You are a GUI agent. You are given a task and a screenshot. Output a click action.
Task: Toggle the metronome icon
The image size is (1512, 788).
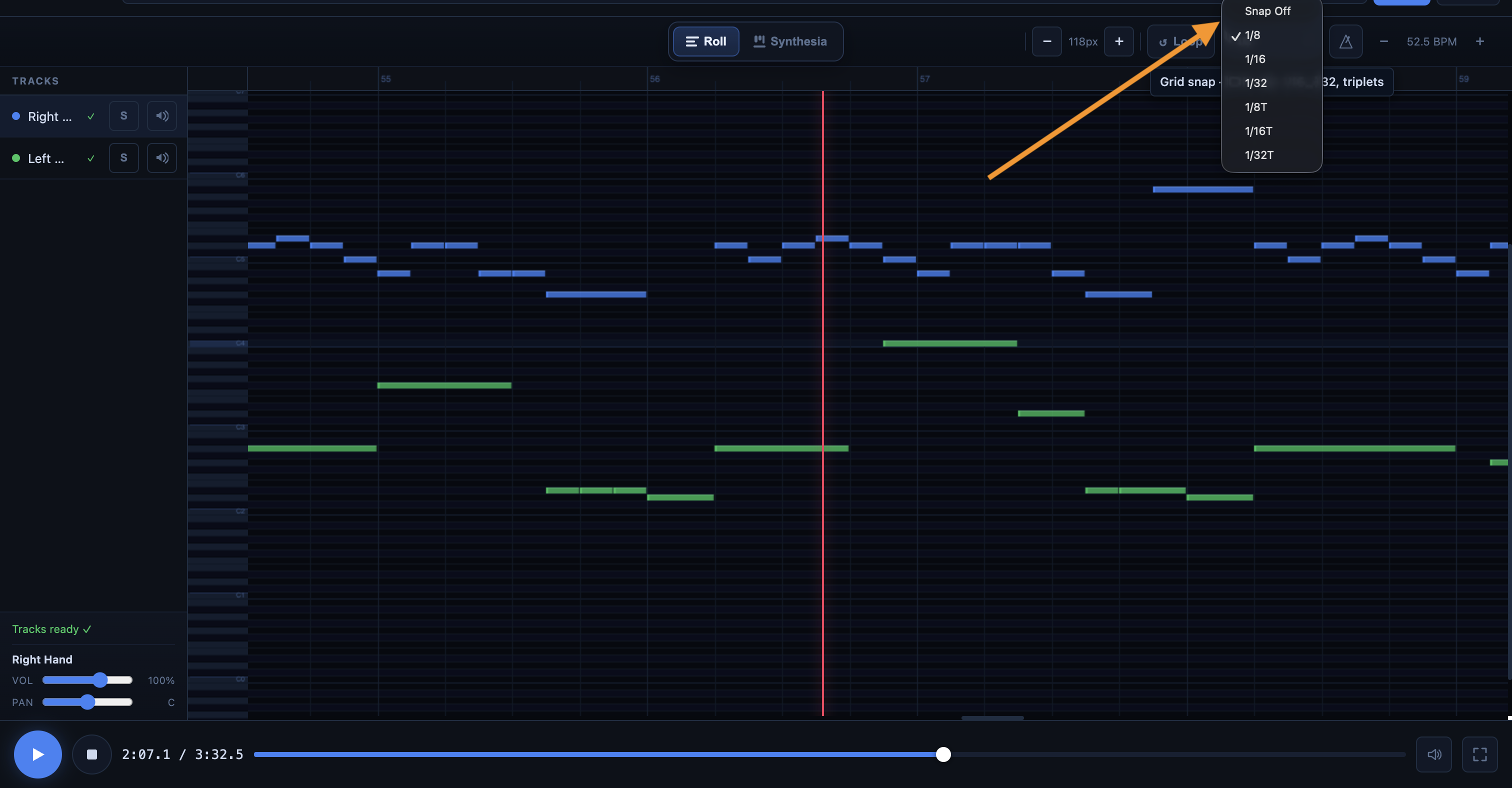pos(1345,41)
